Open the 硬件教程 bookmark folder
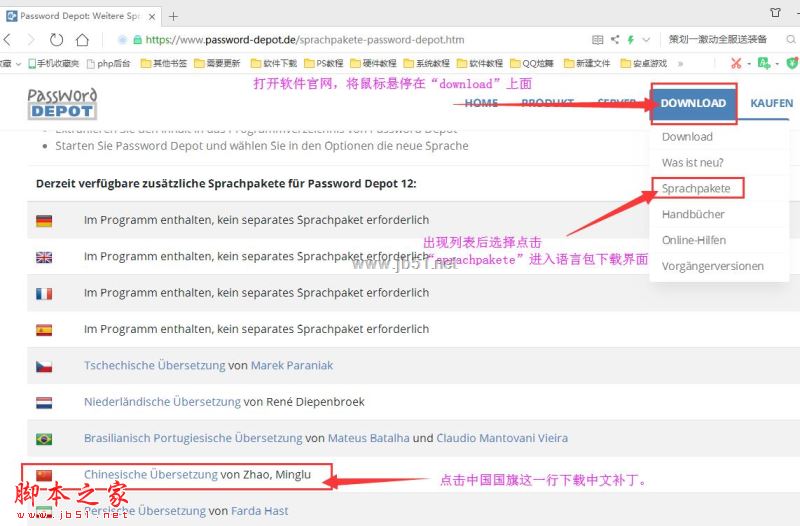Viewport: 800px width, 526px height. pos(373,63)
